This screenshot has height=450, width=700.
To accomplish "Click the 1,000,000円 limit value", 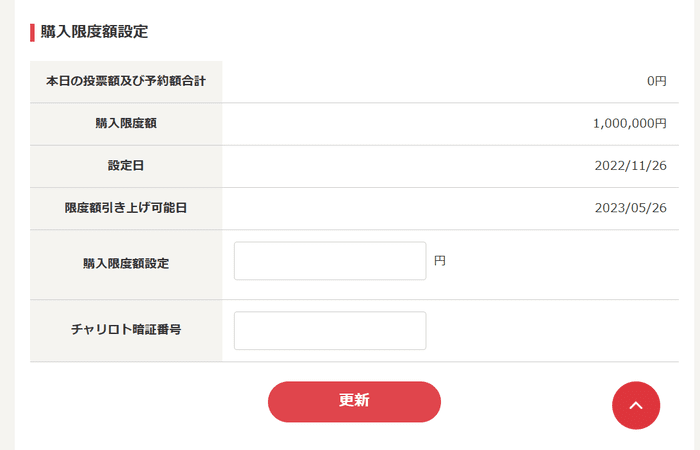I will (x=629, y=124).
